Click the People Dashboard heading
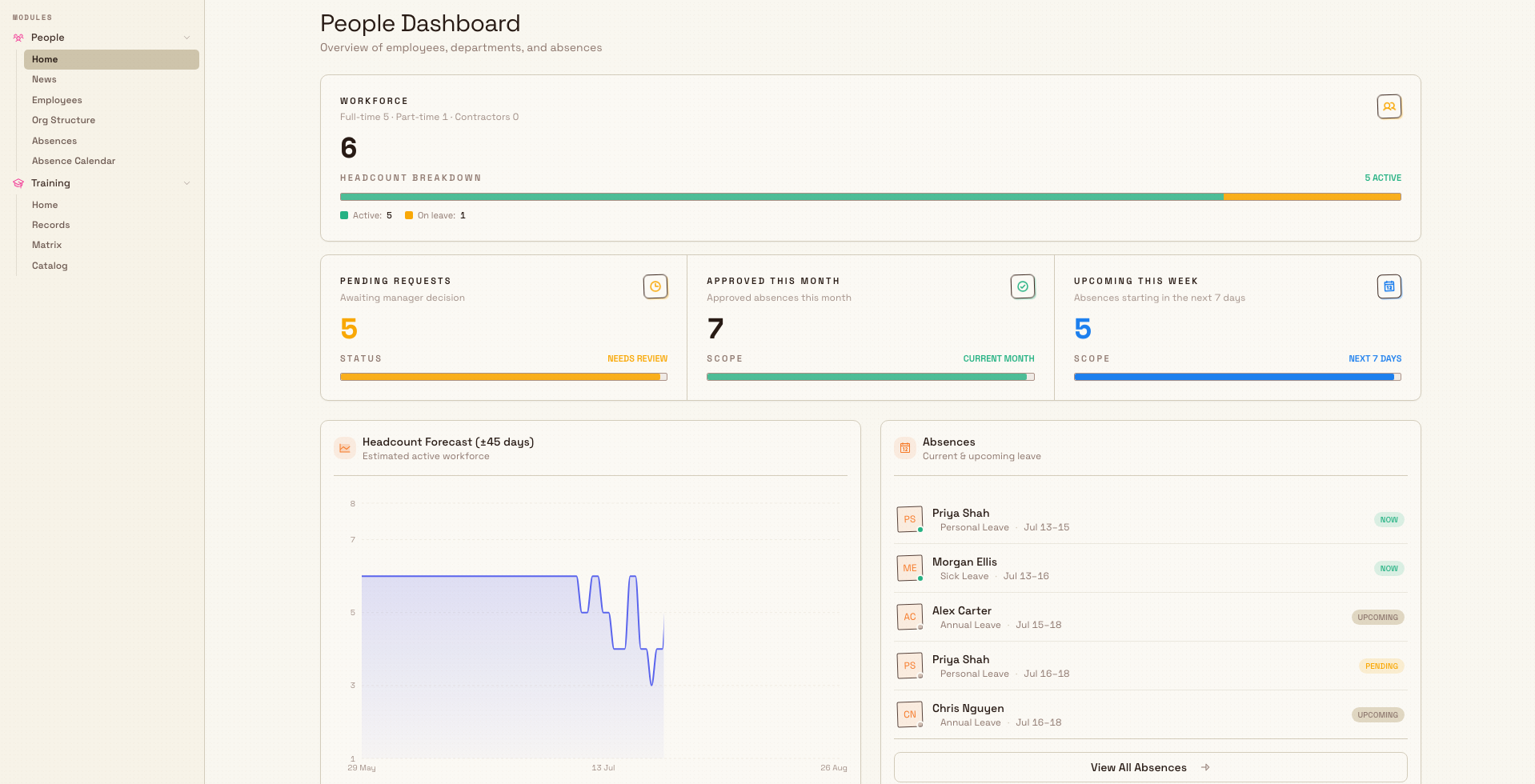The height and width of the screenshot is (784, 1535). tap(420, 23)
